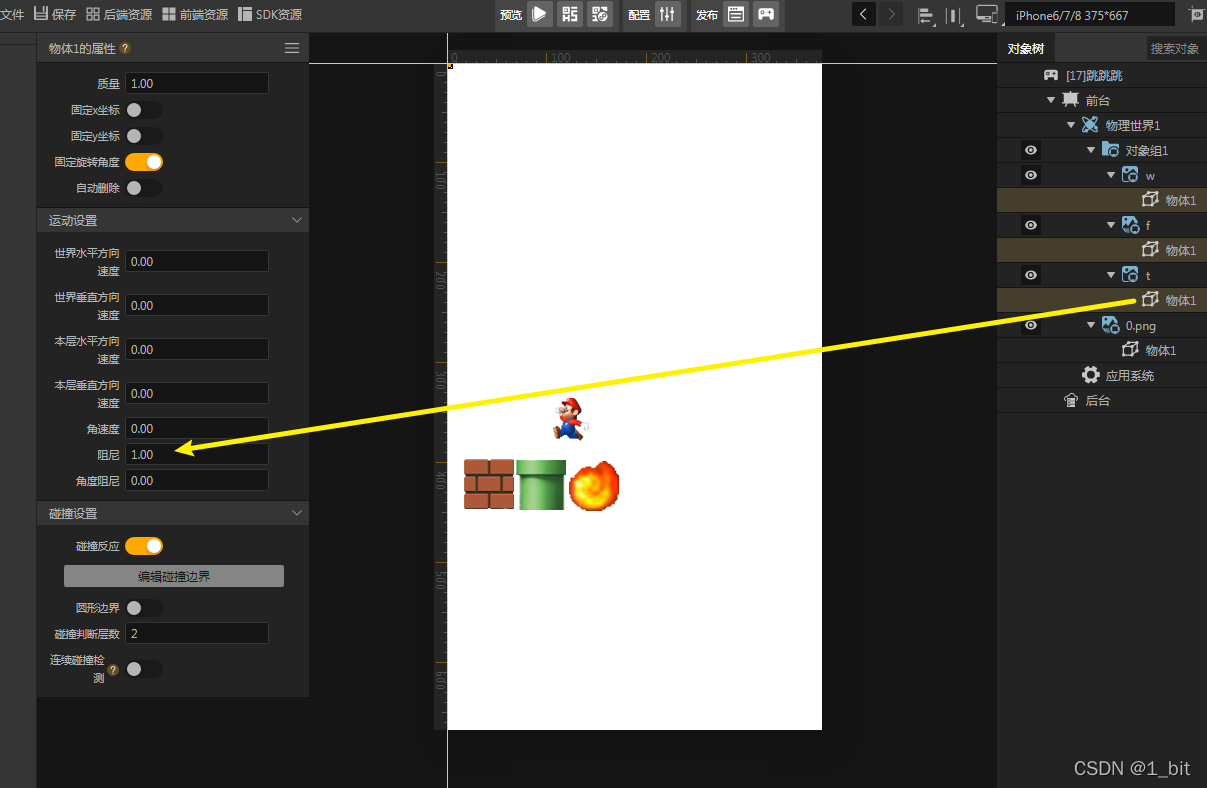Disable 固定旋转角度 switch
The image size is (1207, 788).
point(144,162)
